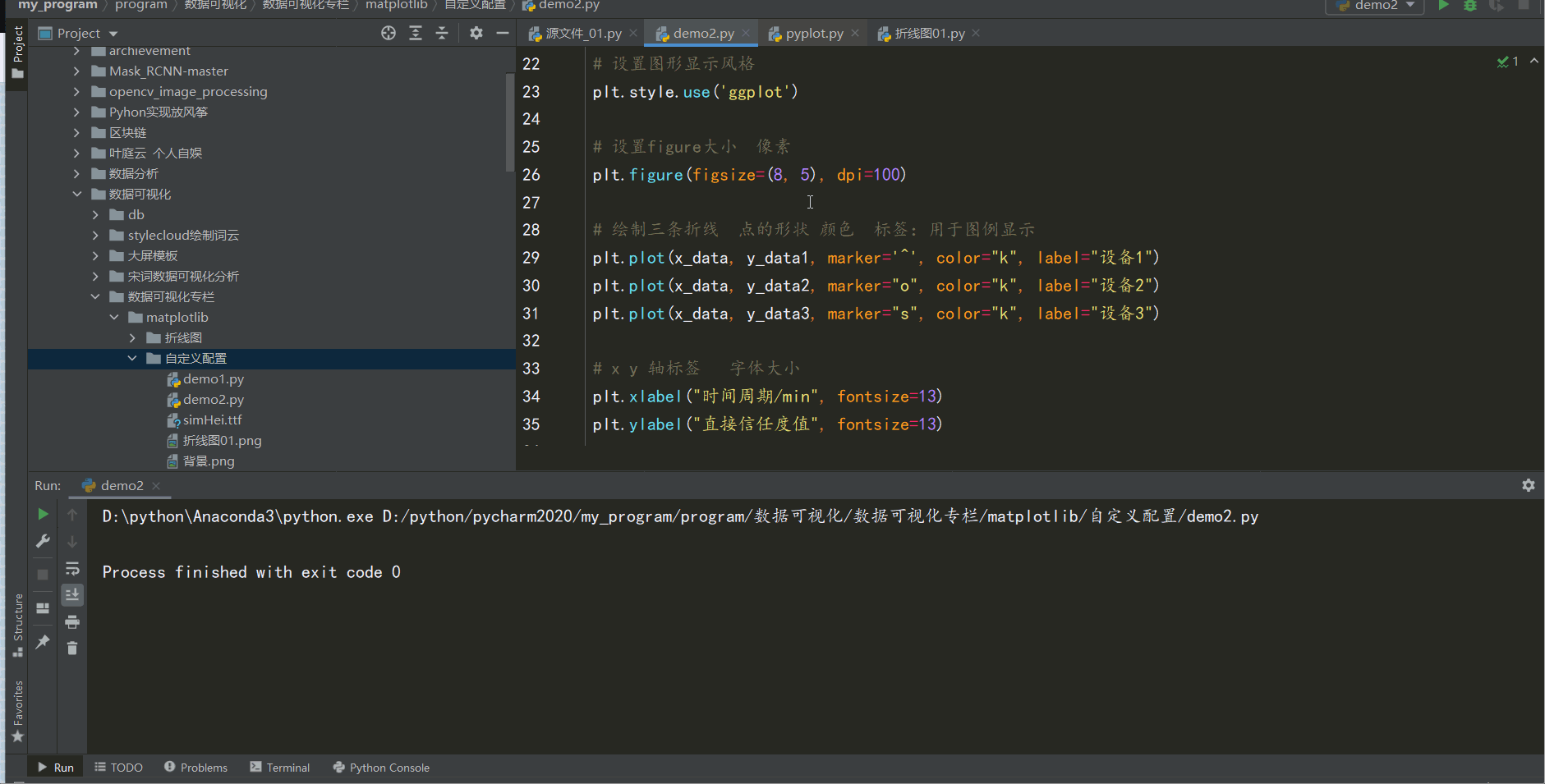Clear run output with trash icon
1545x784 pixels.
(72, 649)
